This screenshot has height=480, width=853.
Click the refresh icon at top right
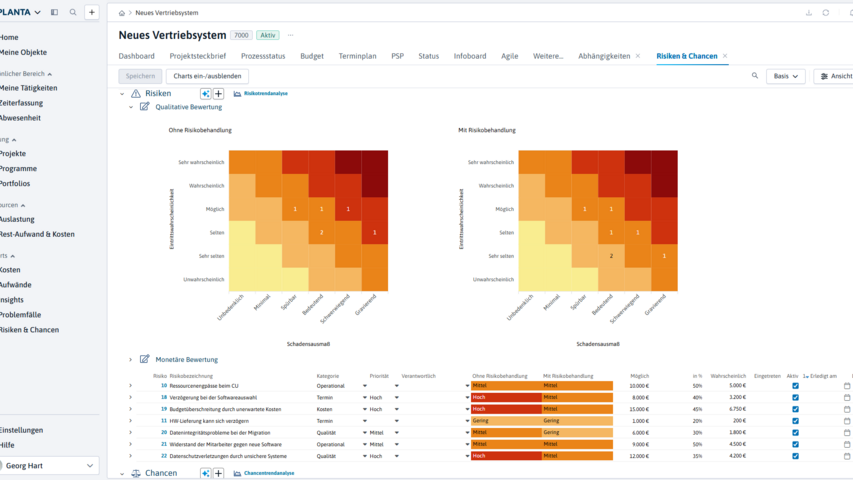(826, 13)
